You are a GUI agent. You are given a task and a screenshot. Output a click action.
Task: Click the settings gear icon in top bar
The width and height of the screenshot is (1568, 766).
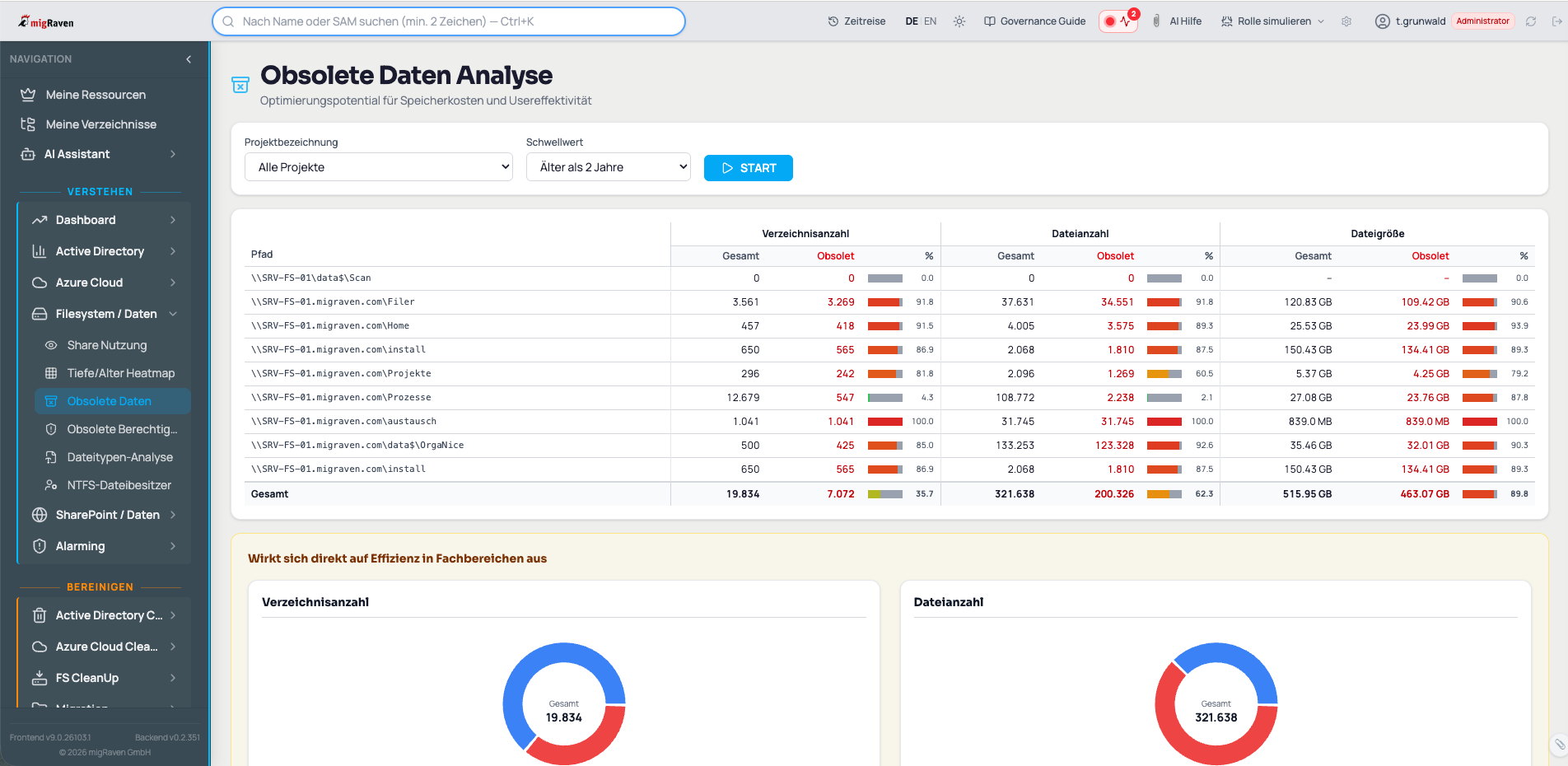tap(1346, 21)
